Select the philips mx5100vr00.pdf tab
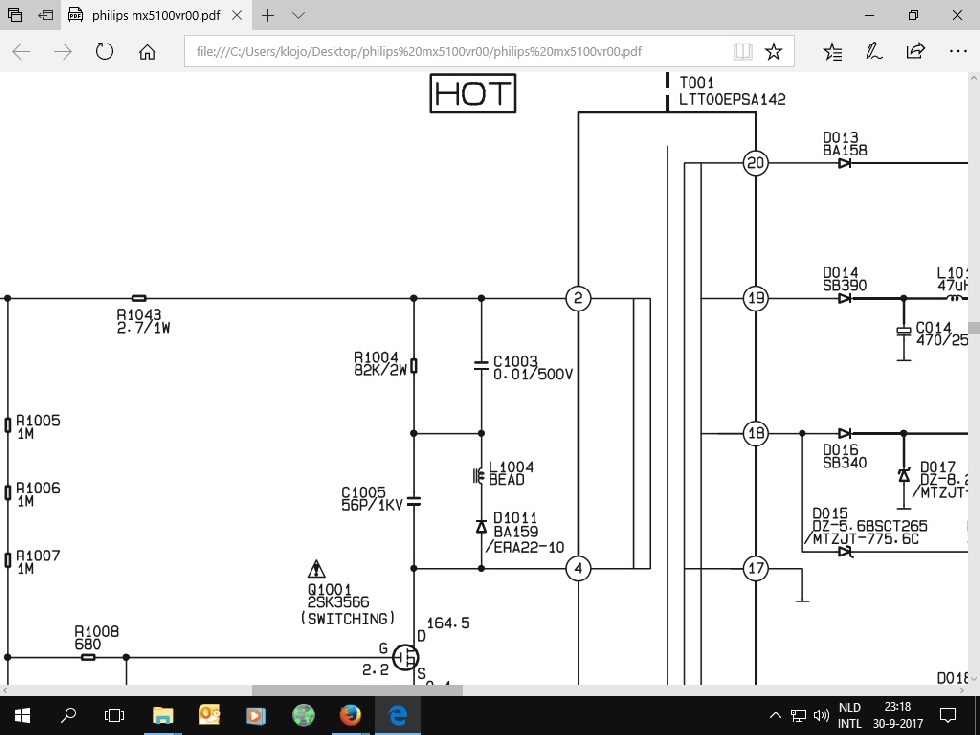Image resolution: width=980 pixels, height=735 pixels. point(156,15)
